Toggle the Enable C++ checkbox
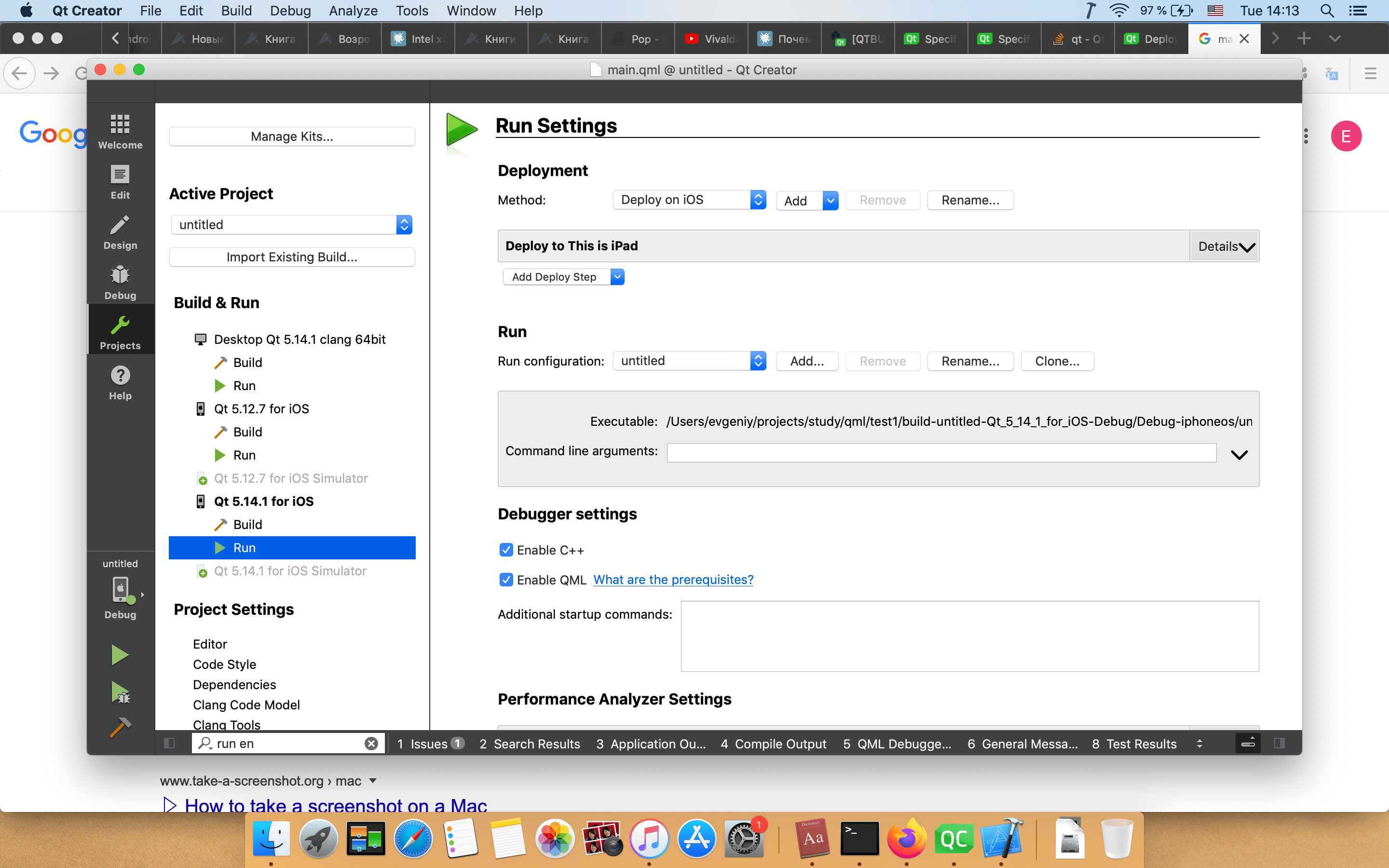Viewport: 1389px width, 868px height. pos(505,550)
